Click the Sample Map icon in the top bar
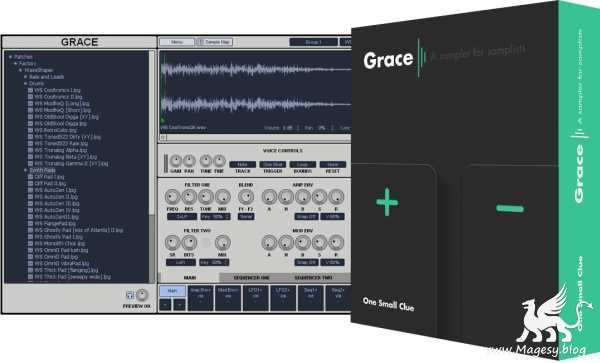 pos(199,42)
